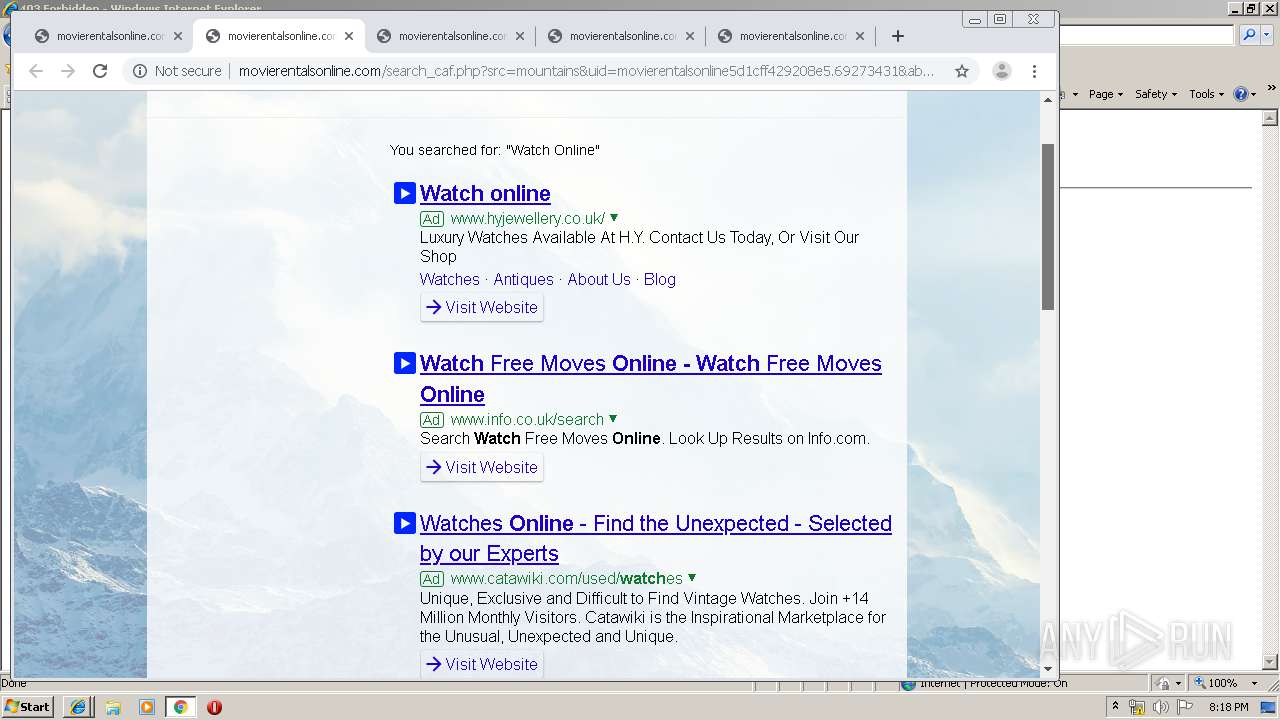1280x720 pixels.
Task: Grab the Chrome page vertical scrollbar thumb
Action: [x=1048, y=226]
